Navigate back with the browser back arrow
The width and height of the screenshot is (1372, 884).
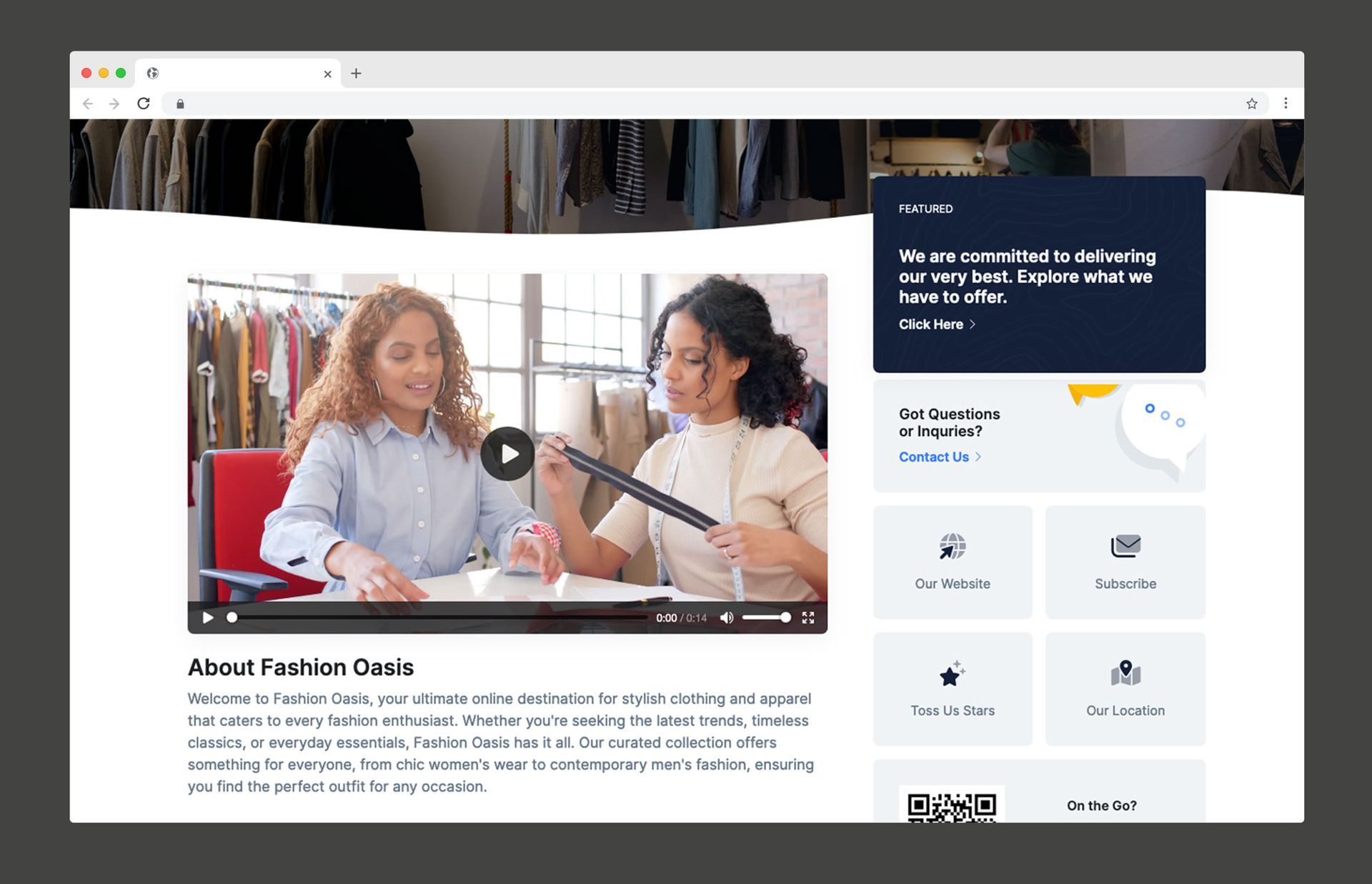[87, 103]
